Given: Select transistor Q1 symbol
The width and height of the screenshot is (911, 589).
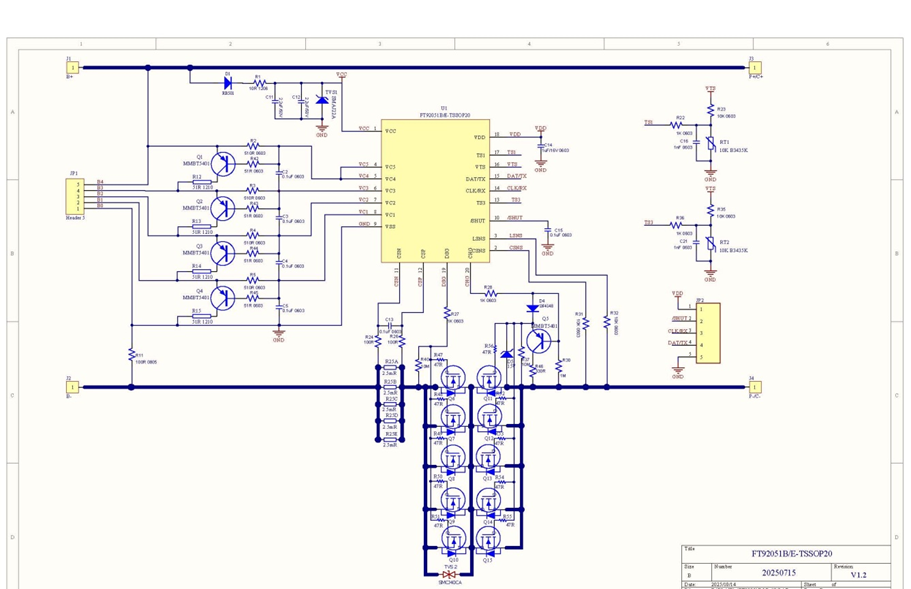Looking at the screenshot, I should click(223, 164).
